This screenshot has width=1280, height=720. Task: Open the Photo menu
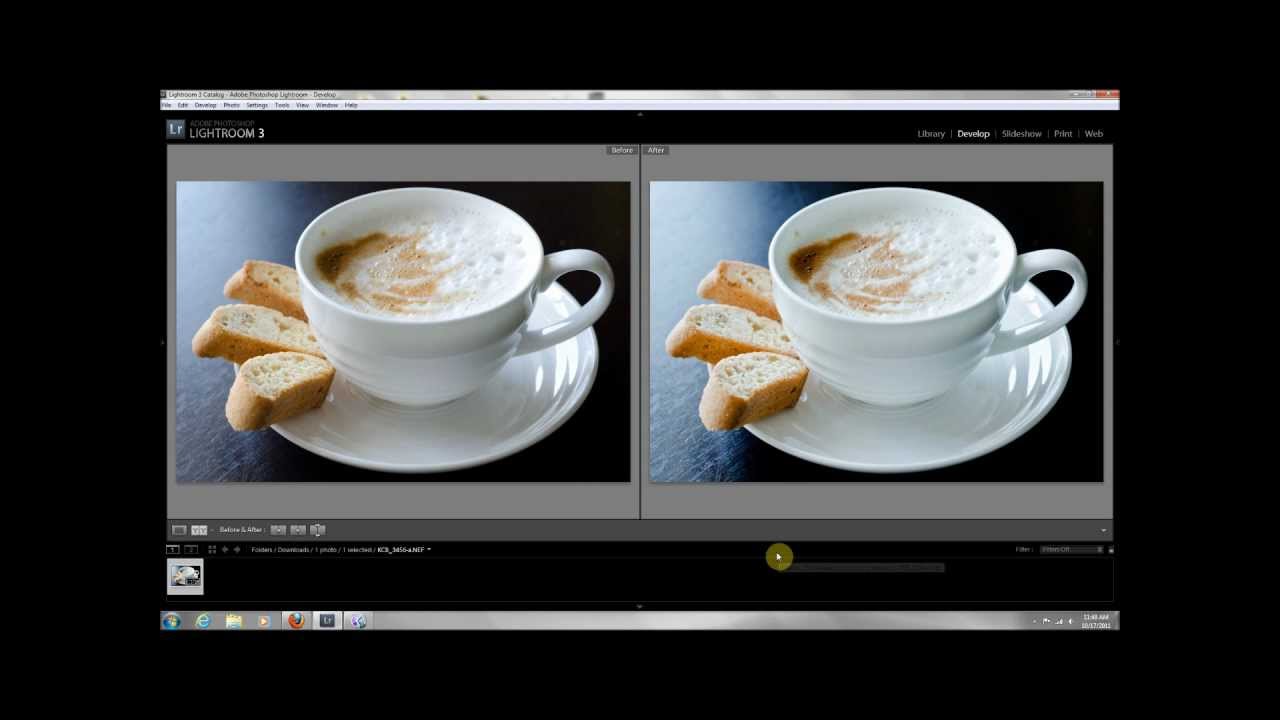click(232, 105)
